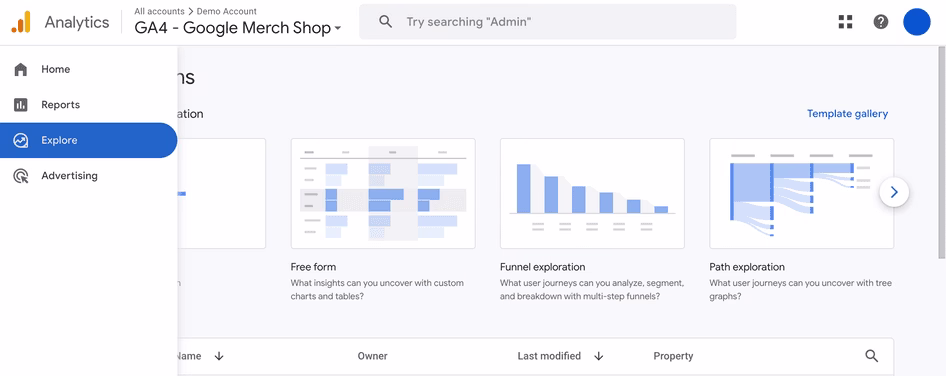Image resolution: width=946 pixels, height=376 pixels.
Task: Click the Analytics logo icon
Action: [x=21, y=22]
